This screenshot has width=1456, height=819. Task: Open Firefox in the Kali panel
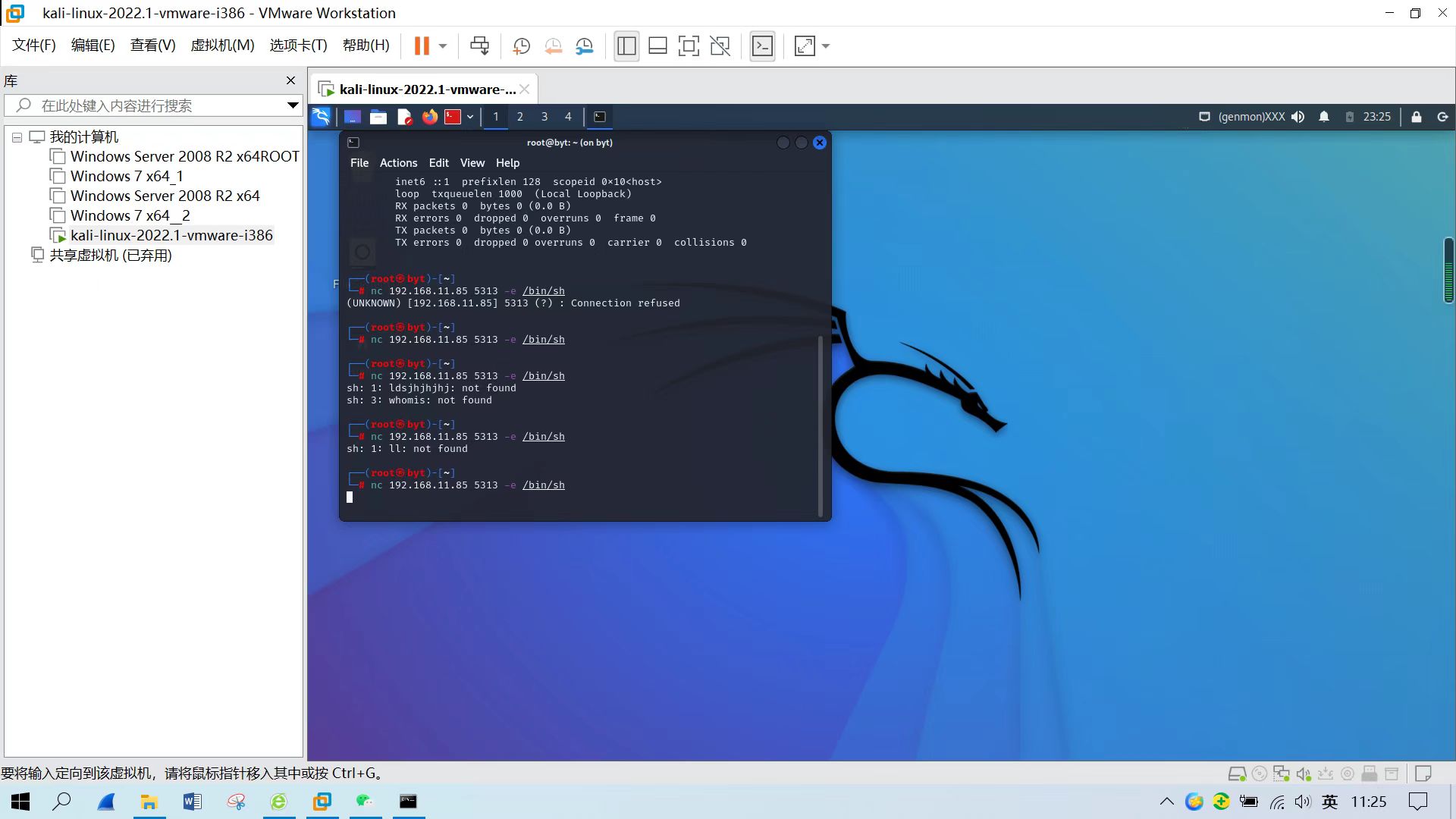[429, 117]
